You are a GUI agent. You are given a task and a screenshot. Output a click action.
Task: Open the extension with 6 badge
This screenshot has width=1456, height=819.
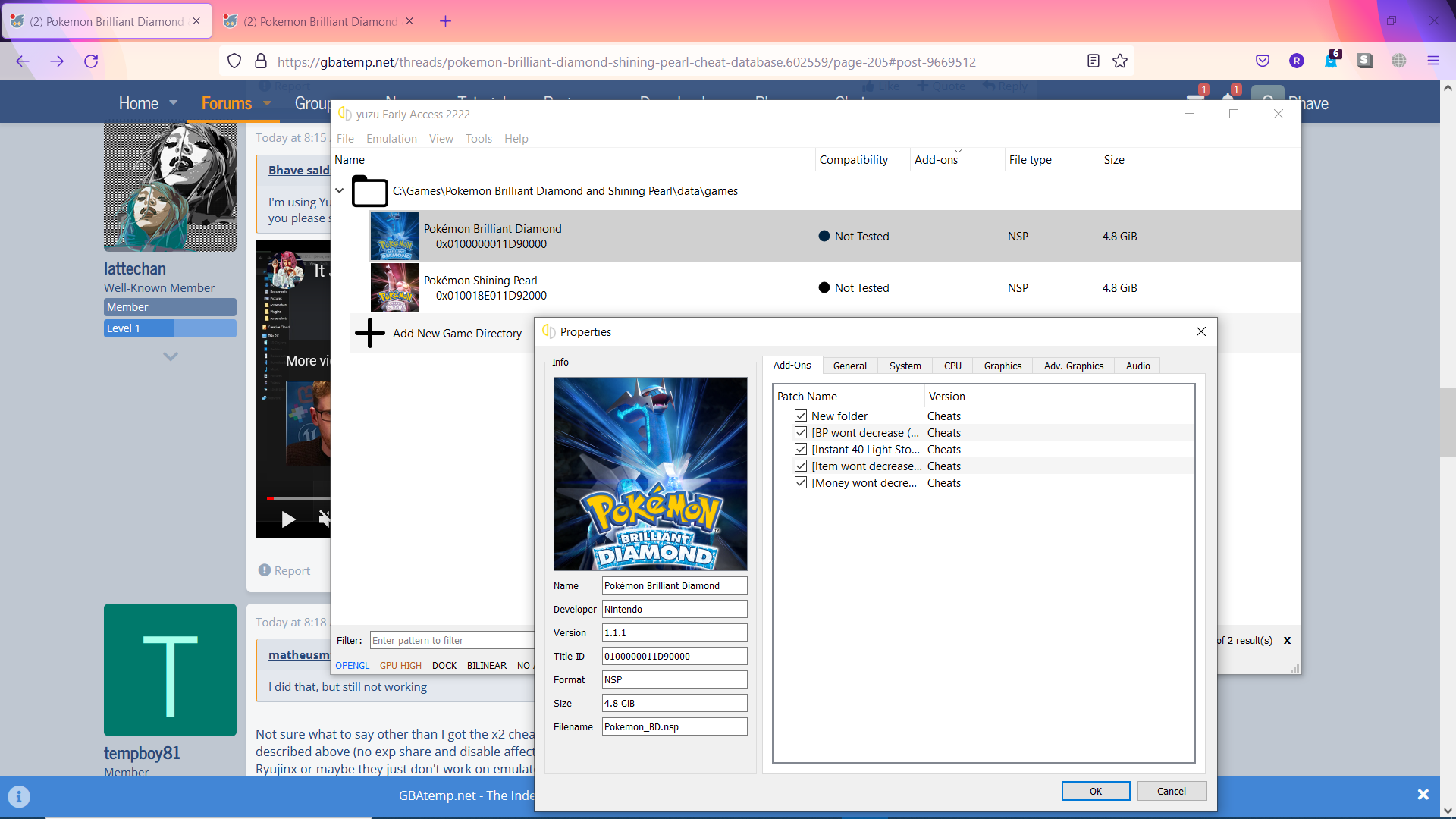pyautogui.click(x=1331, y=60)
